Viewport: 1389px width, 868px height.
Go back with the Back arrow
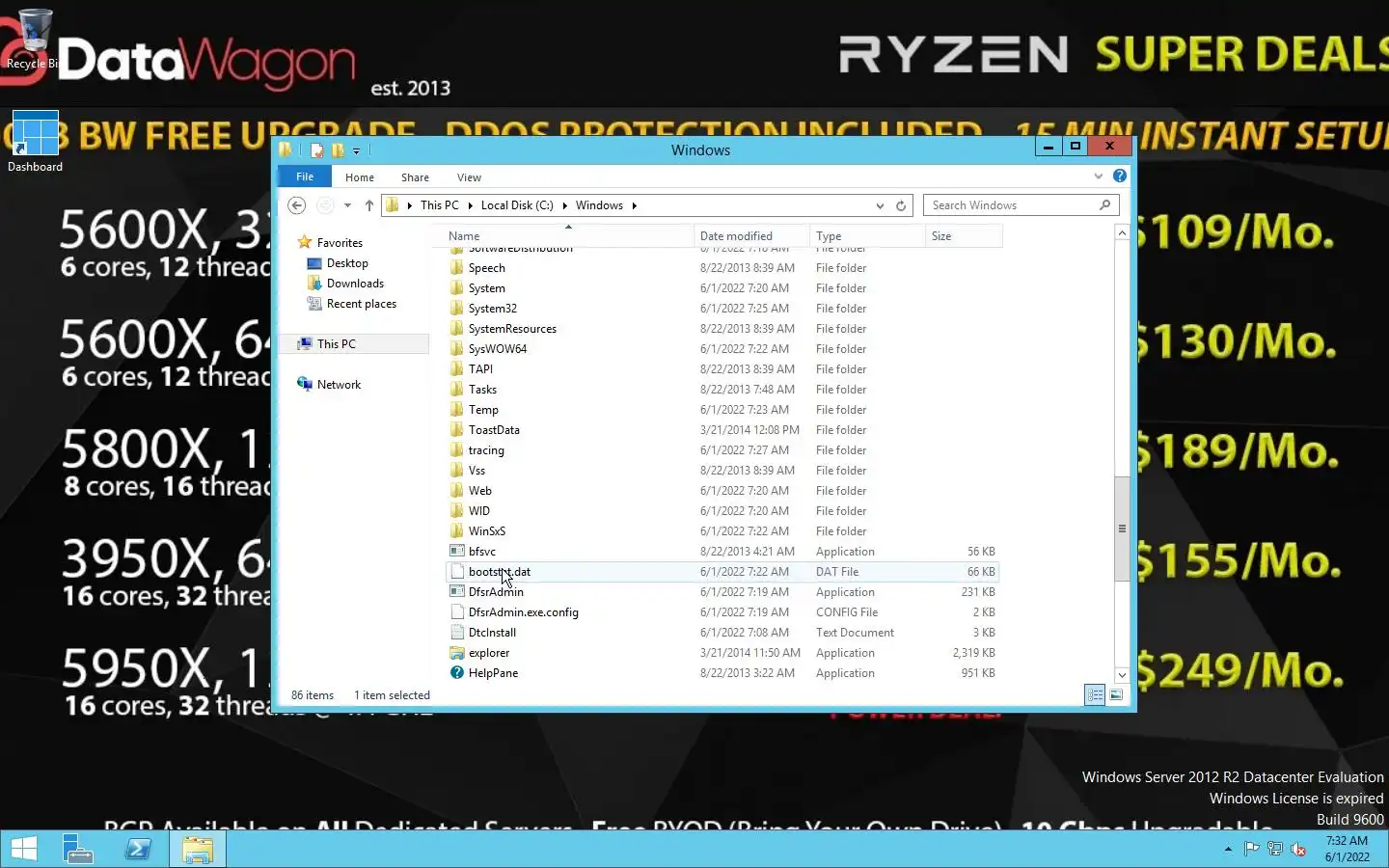pyautogui.click(x=297, y=205)
